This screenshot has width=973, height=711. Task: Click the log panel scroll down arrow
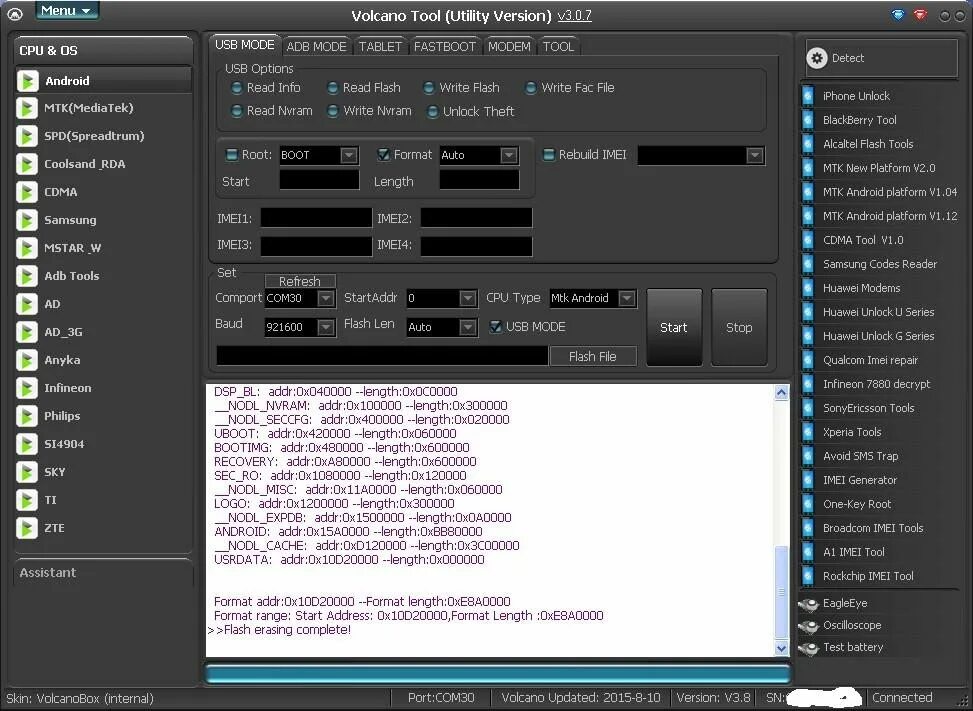[781, 648]
